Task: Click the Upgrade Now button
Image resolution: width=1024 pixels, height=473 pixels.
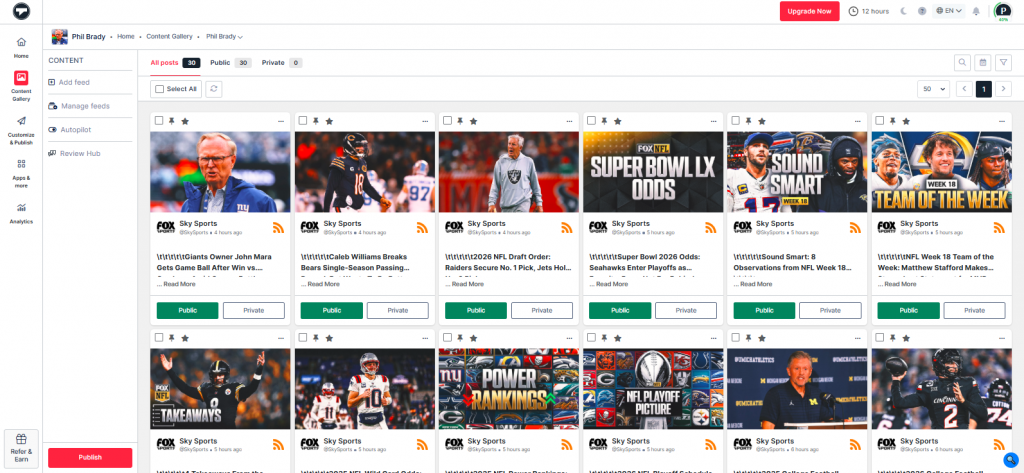Action: click(809, 11)
